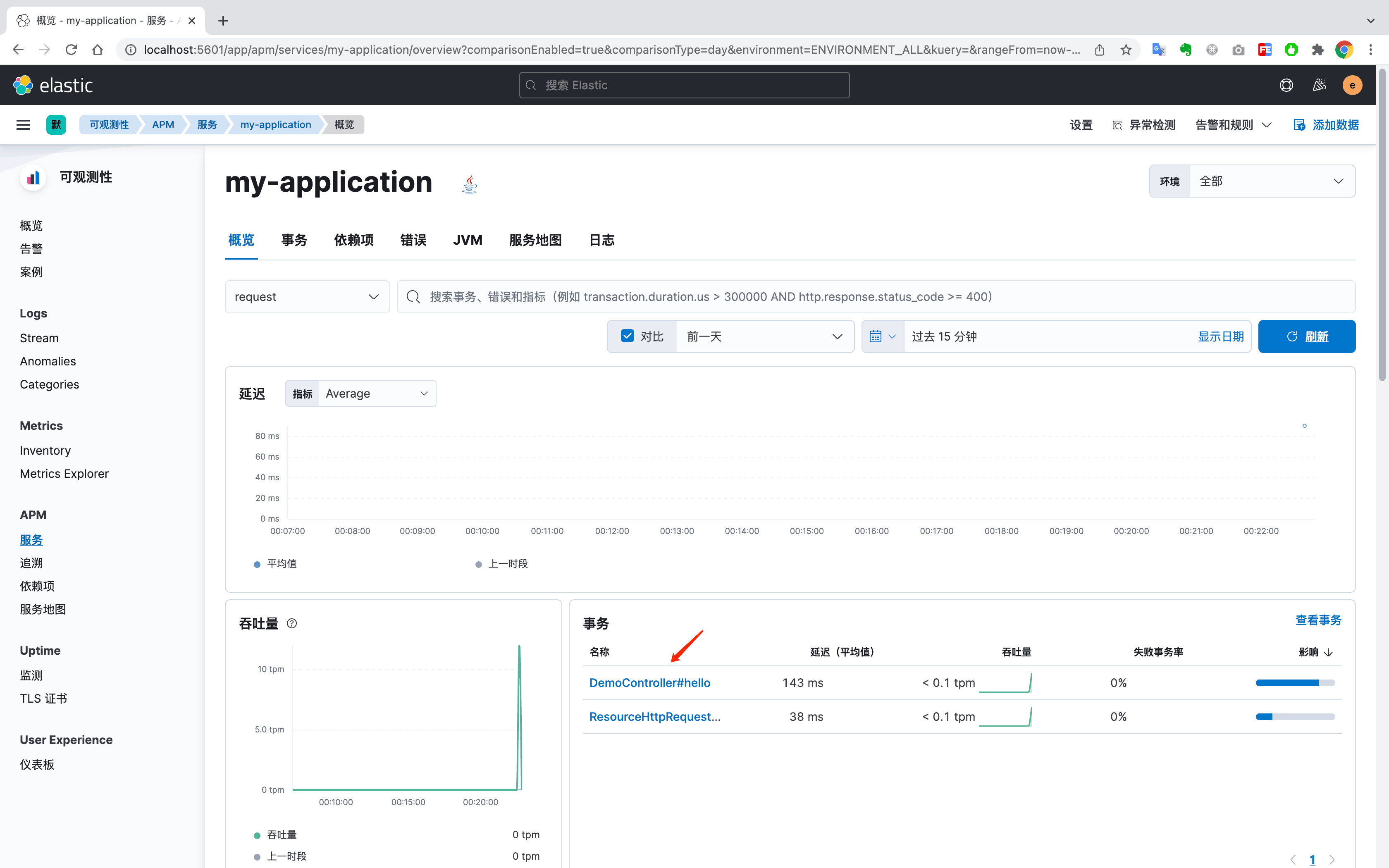Open the request transaction type dropdown

click(307, 297)
